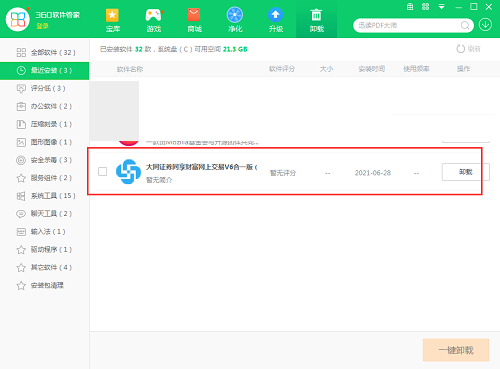This screenshot has height=369, width=500.
Task: Click the 暂无评分 rating text
Action: pyautogui.click(x=283, y=173)
